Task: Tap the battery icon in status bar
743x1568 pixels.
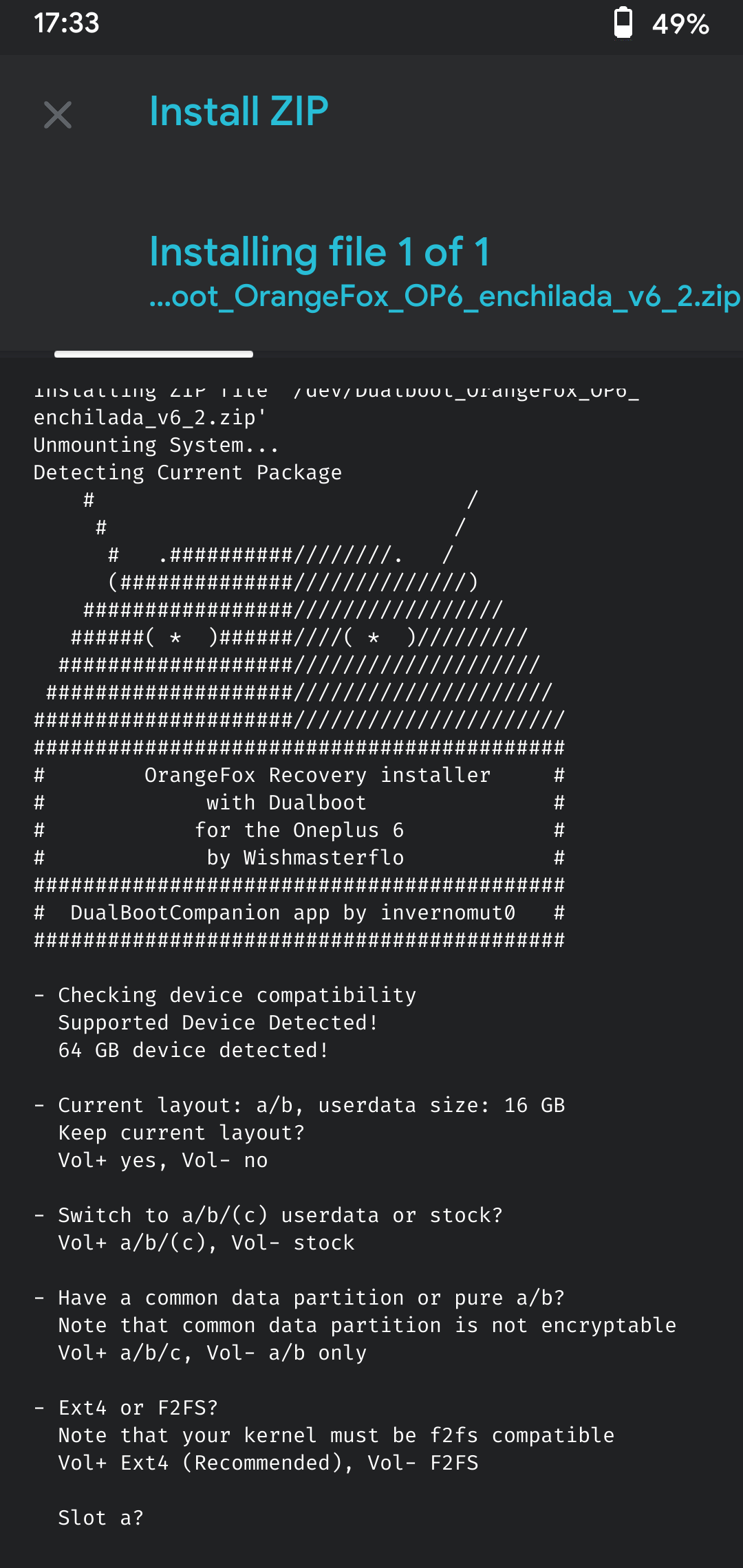Action: coord(623,23)
